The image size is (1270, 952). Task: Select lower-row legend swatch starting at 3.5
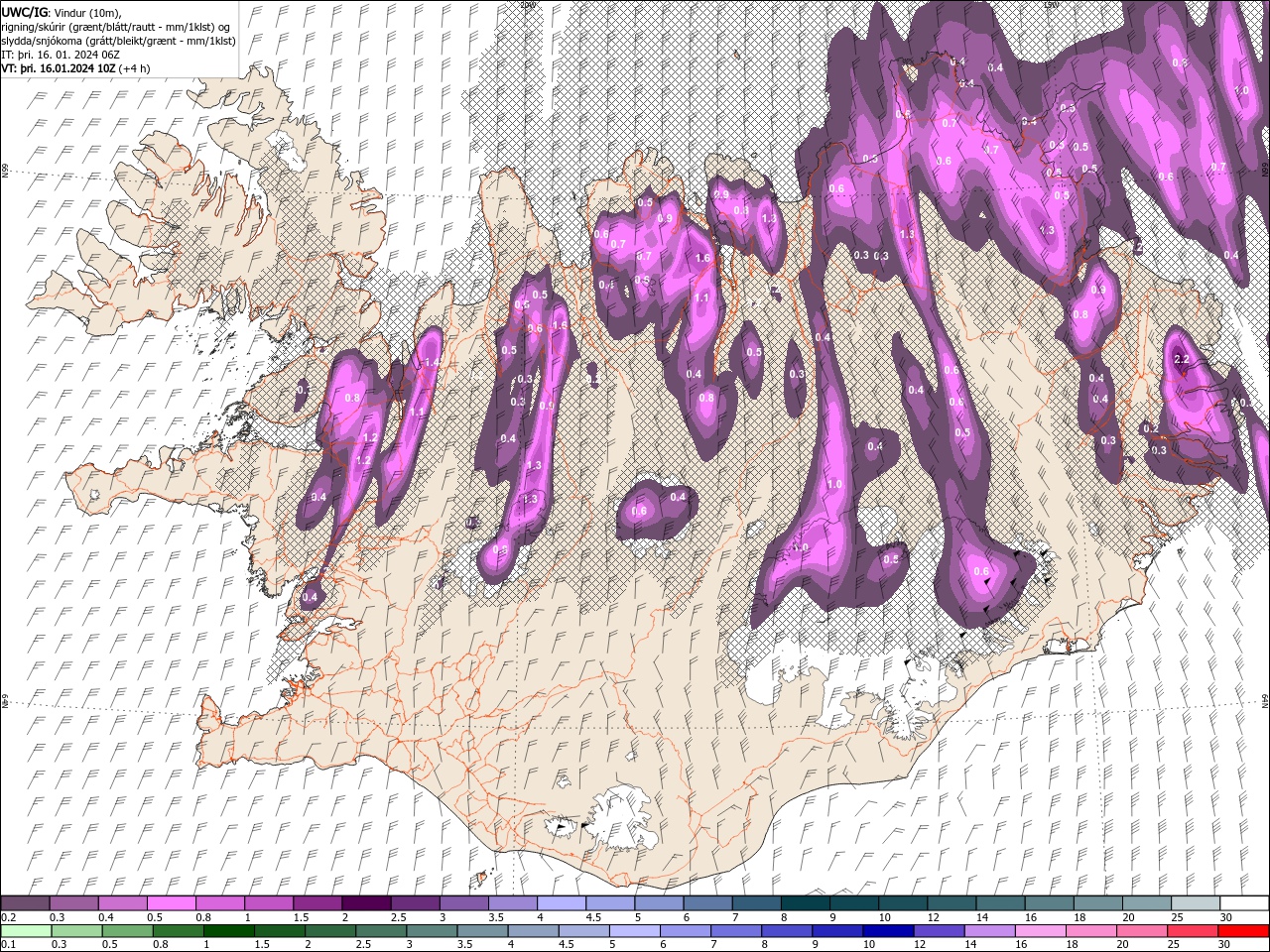482,931
